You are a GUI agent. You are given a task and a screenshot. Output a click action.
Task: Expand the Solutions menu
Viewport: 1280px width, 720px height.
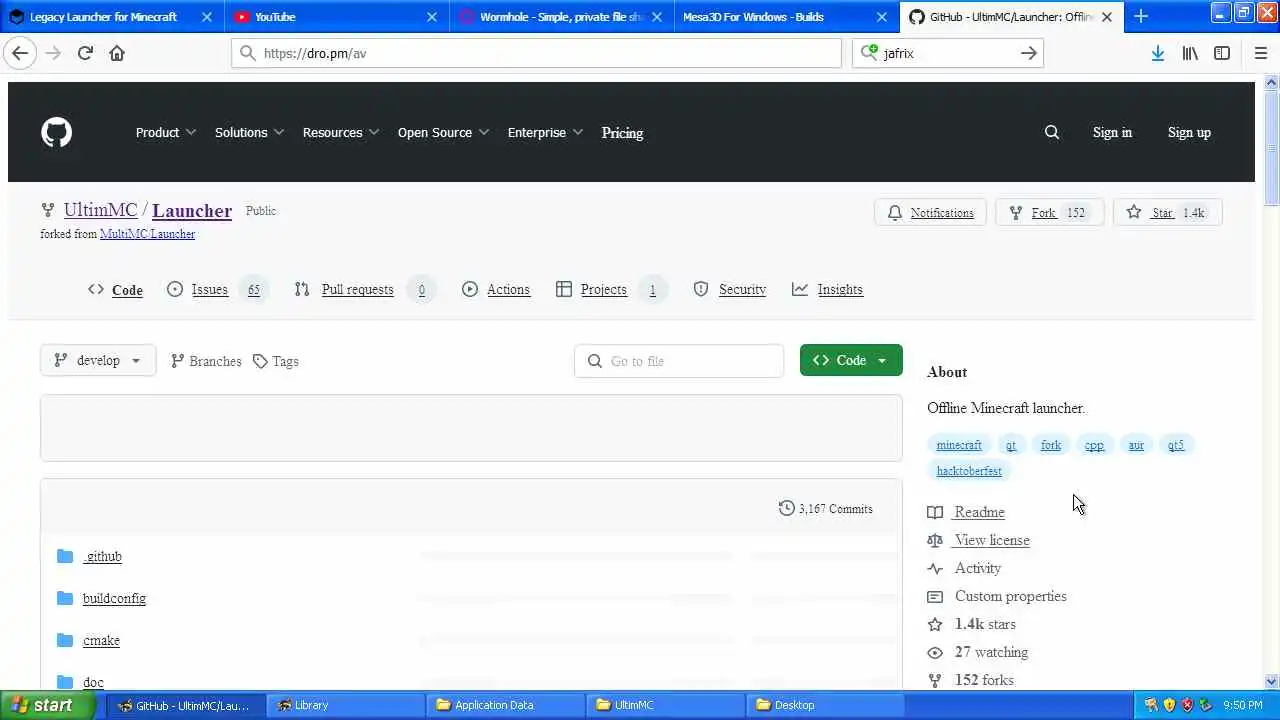tap(249, 132)
